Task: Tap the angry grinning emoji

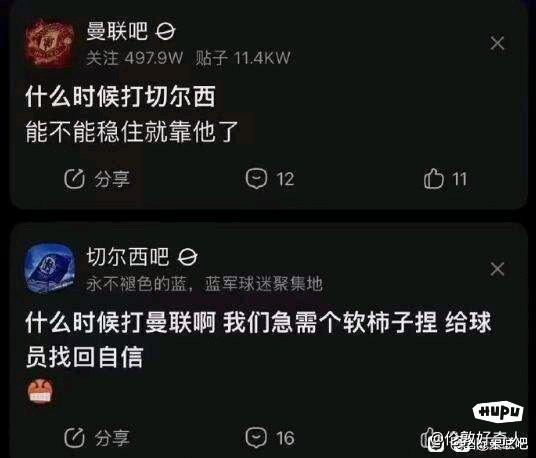Action: (x=40, y=391)
